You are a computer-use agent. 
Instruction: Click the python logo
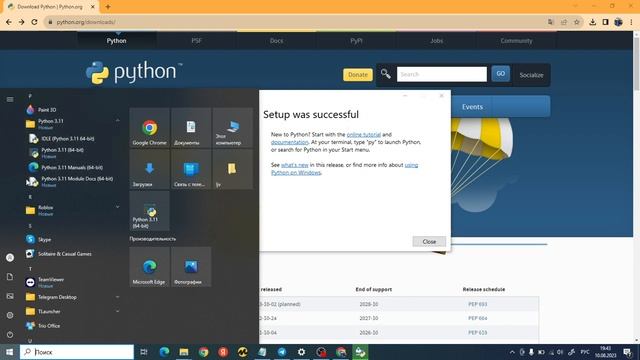(x=134, y=72)
